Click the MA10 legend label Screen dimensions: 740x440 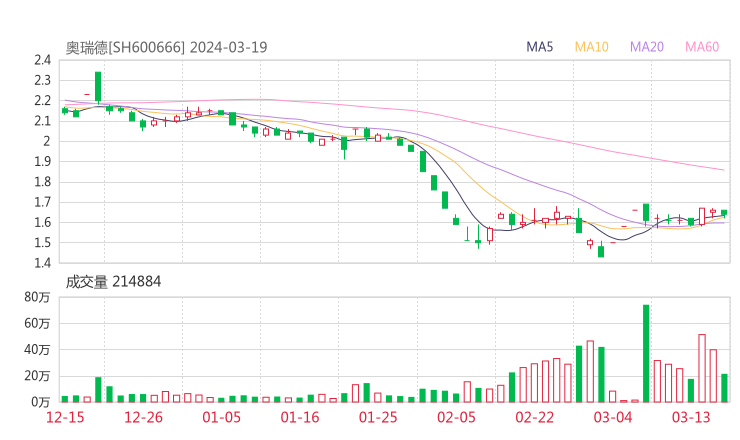[x=591, y=47]
